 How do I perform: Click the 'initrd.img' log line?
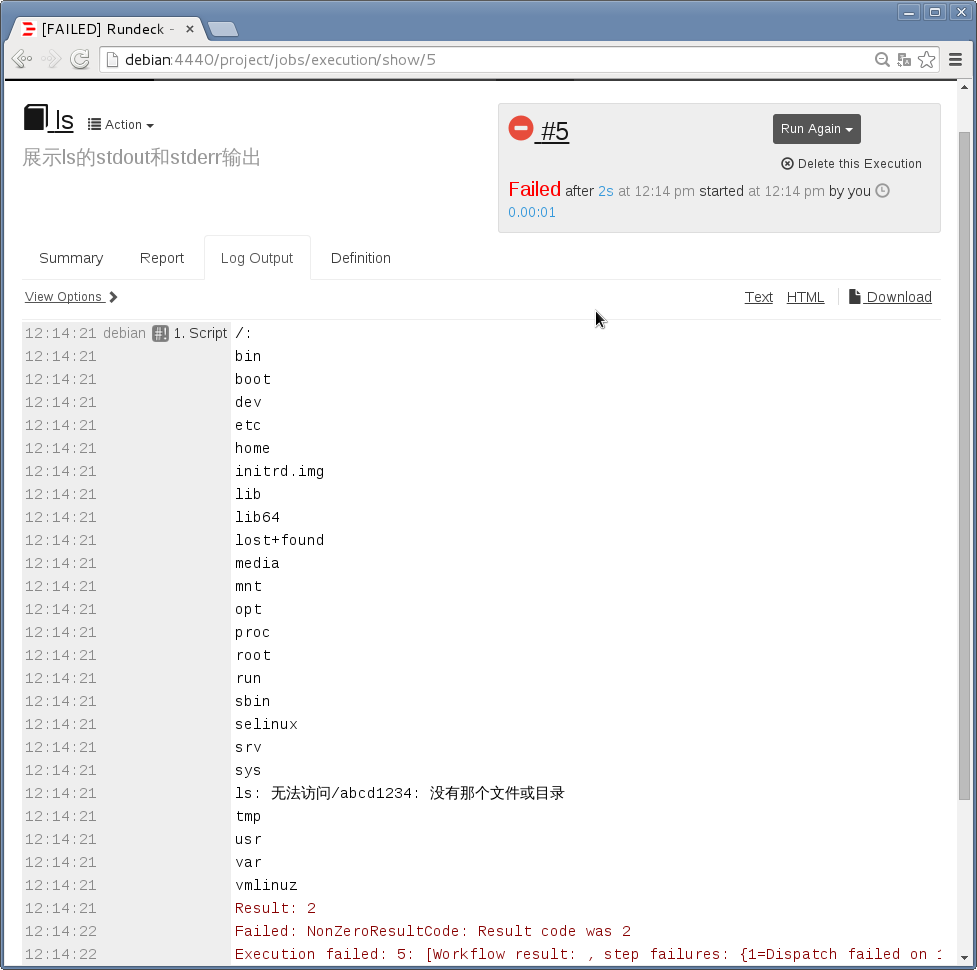(x=279, y=472)
